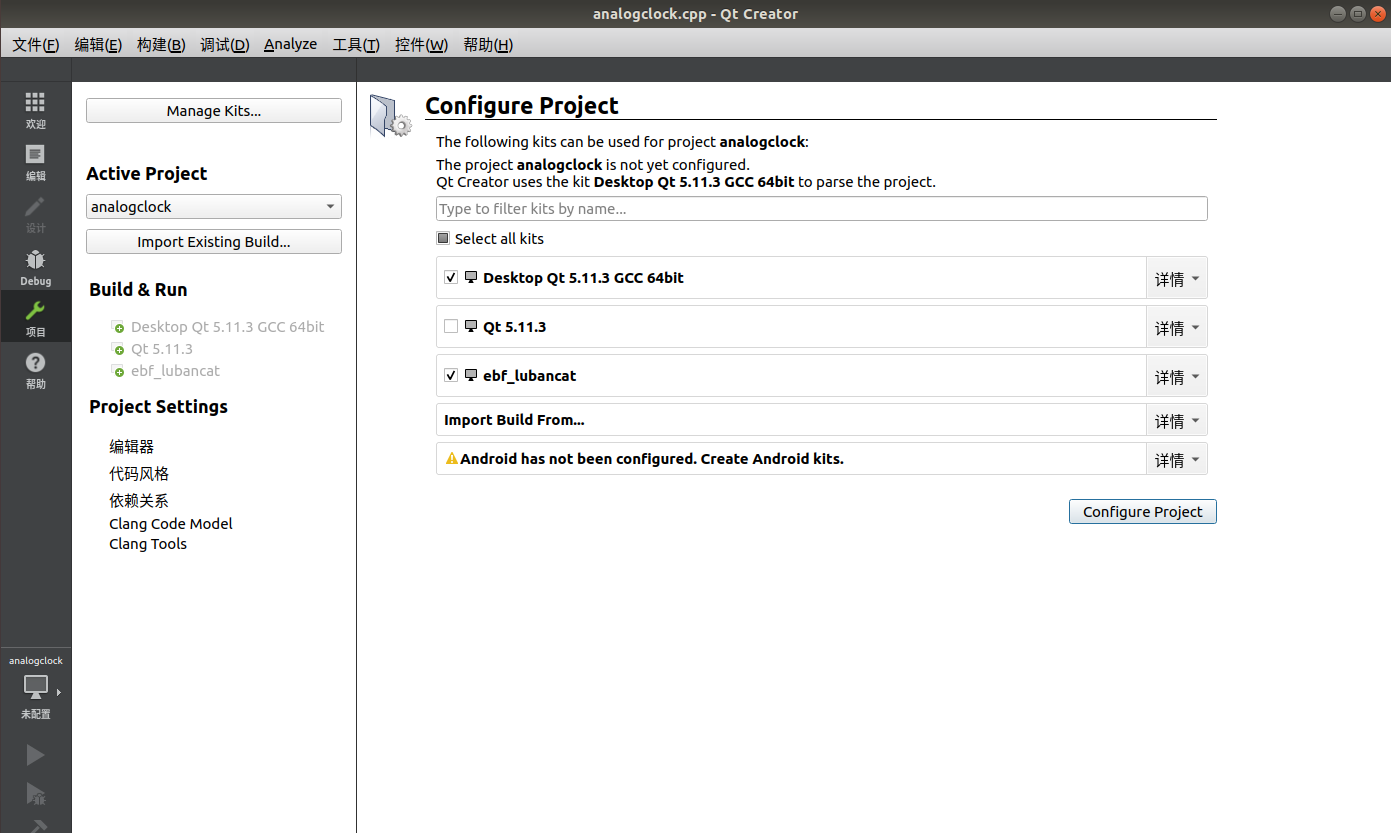The width and height of the screenshot is (1391, 833).
Task: Open the 帮助 help mode
Action: point(35,370)
